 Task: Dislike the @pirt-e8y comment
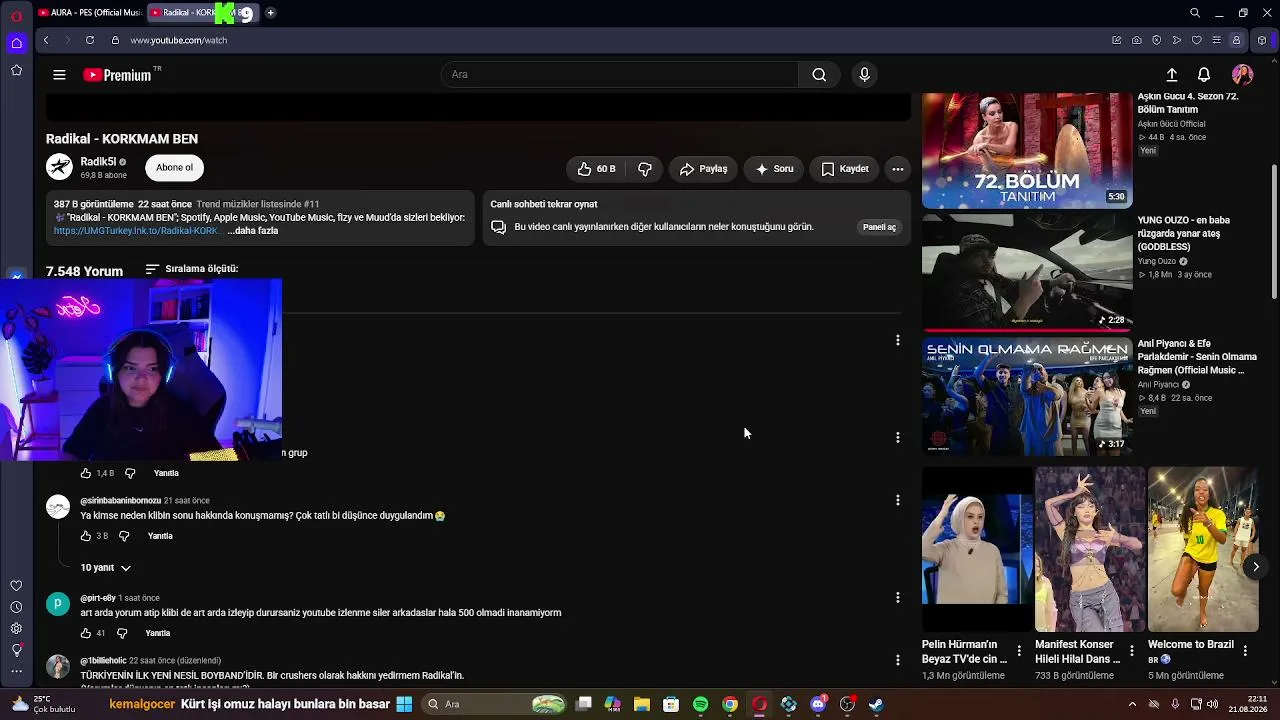(x=122, y=633)
